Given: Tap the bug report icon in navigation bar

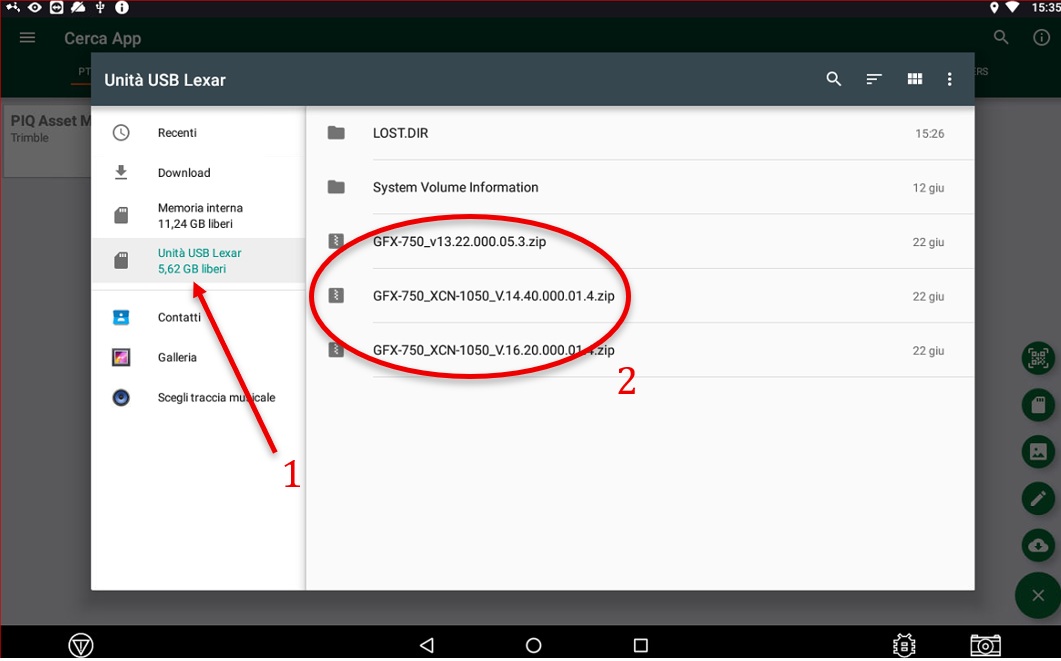Looking at the screenshot, I should (x=904, y=645).
